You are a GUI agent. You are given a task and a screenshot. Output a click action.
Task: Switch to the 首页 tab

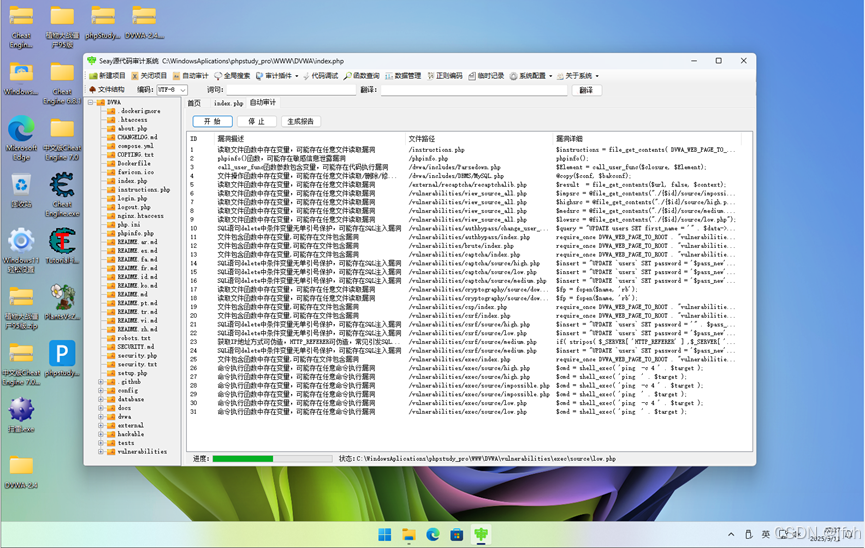click(194, 103)
